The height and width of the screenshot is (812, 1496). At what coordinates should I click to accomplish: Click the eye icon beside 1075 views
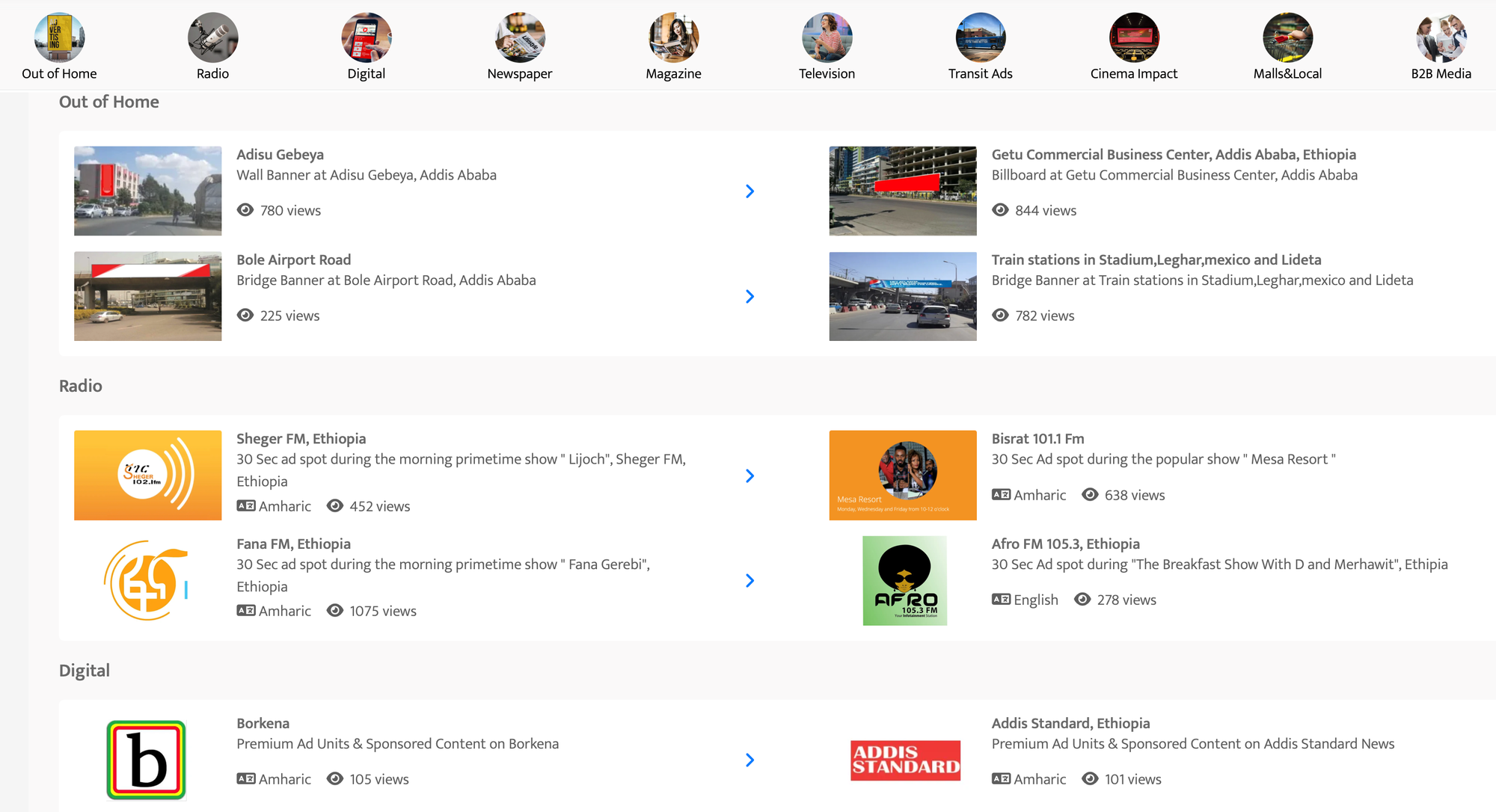[335, 611]
